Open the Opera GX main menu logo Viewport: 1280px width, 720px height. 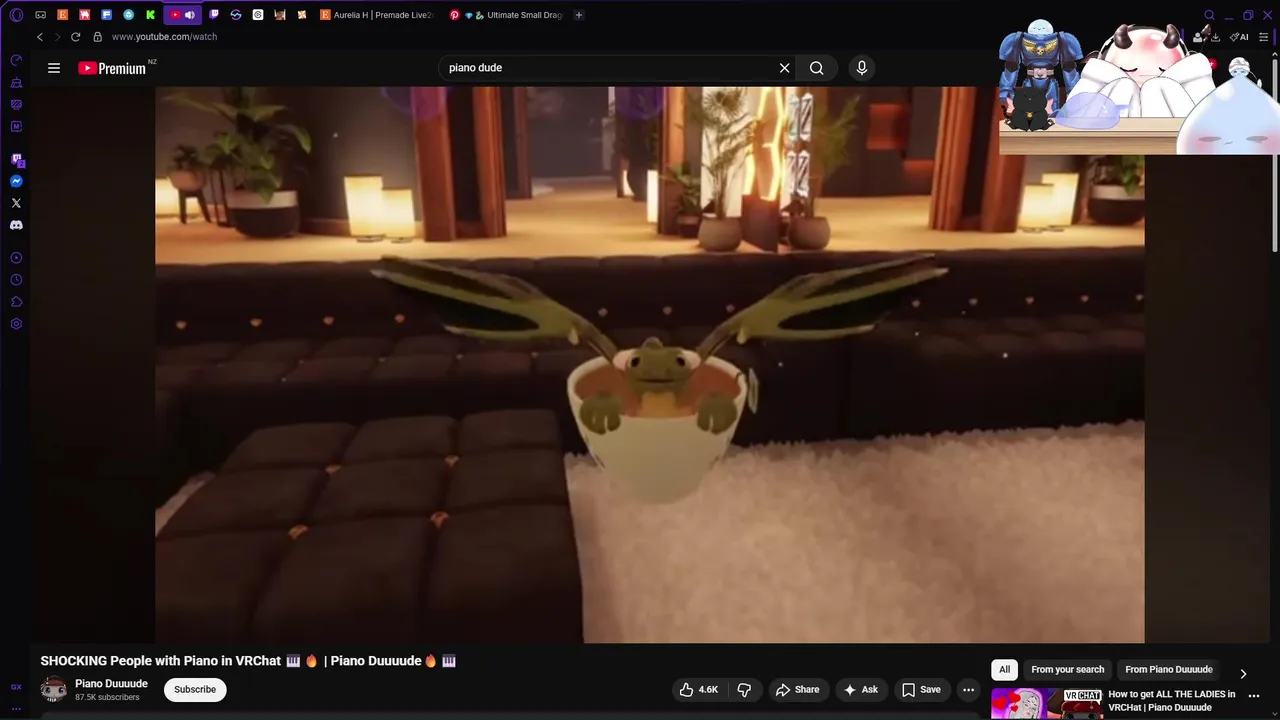[x=16, y=15]
